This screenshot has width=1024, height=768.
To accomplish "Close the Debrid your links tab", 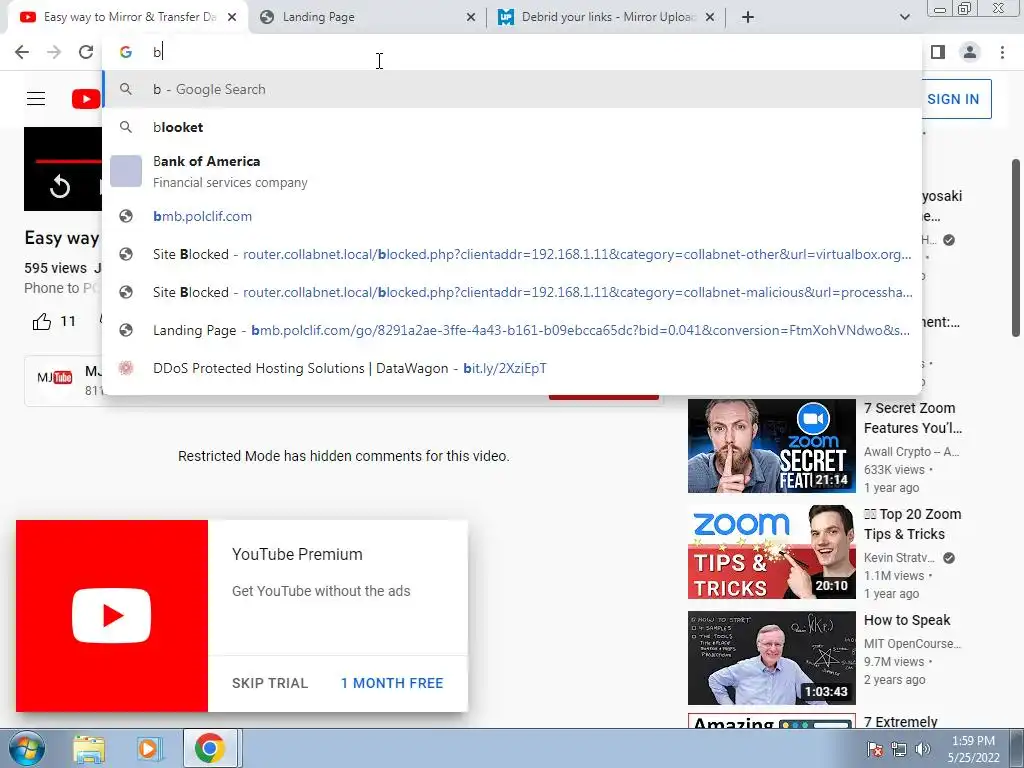I will [x=711, y=17].
